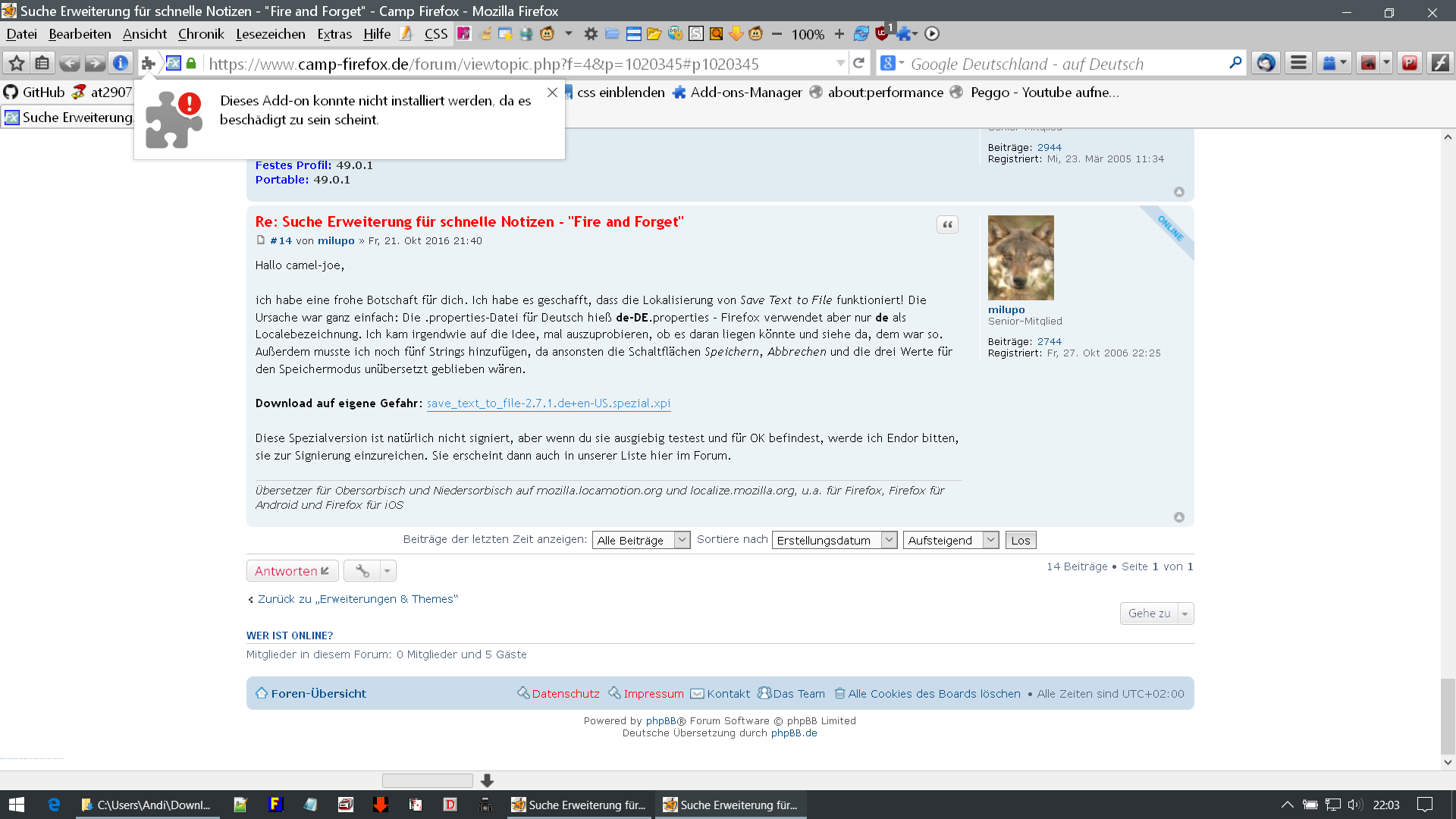Image resolution: width=1456 pixels, height=819 pixels.
Task: Open the Extras menu
Action: [x=334, y=34]
